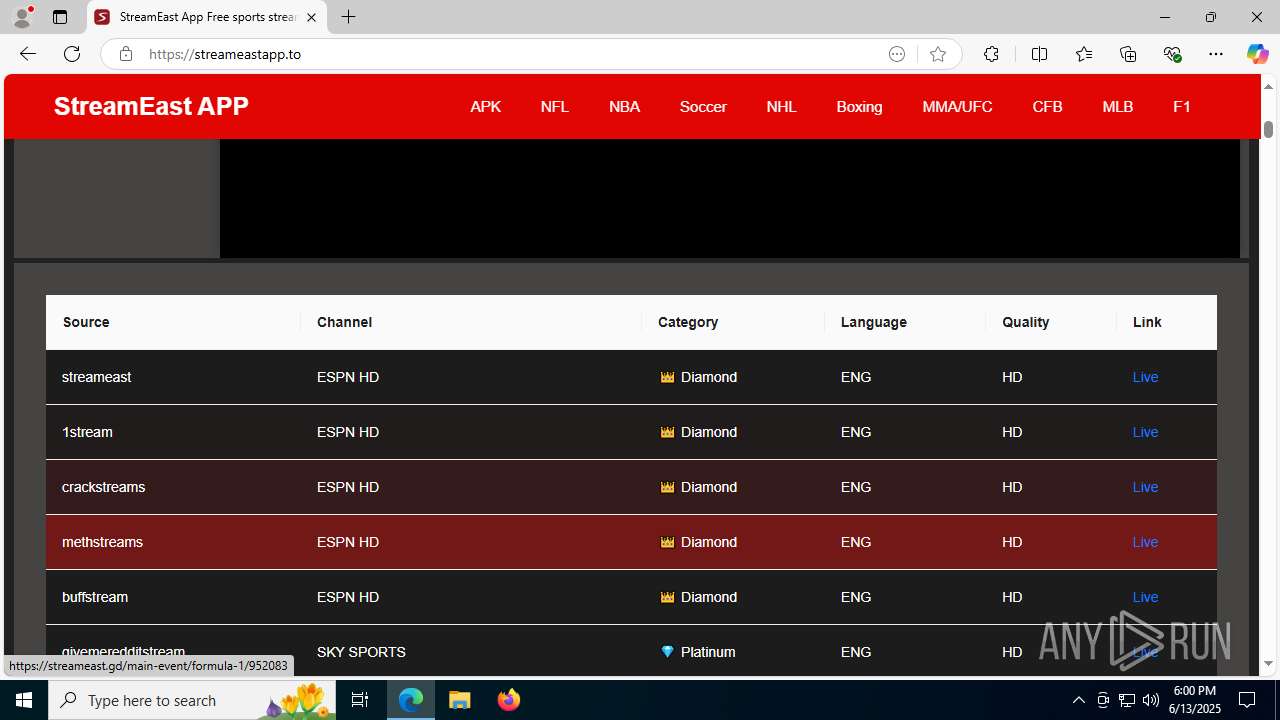Click Diamond crown icon in methstreams row
Image resolution: width=1280 pixels, height=720 pixels.
667,542
